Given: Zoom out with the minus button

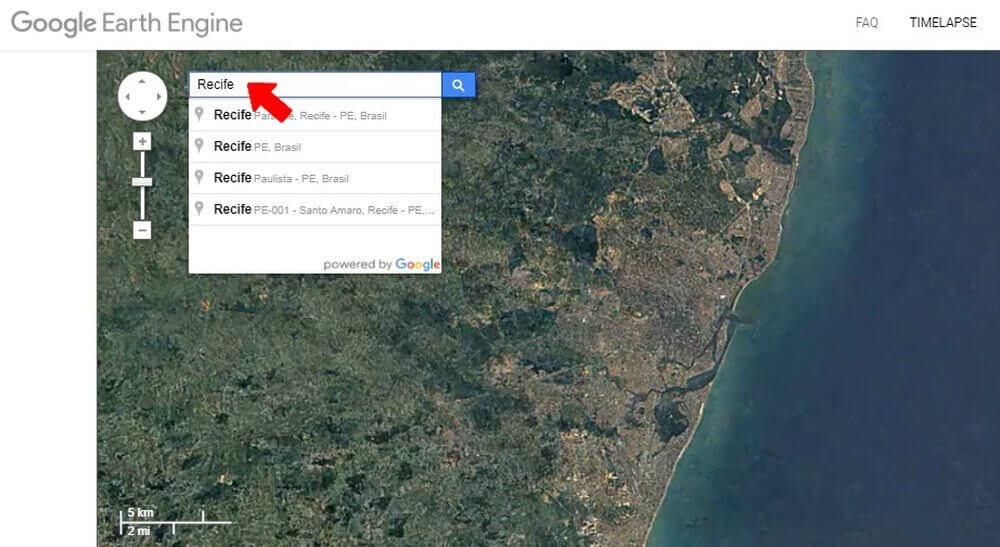Looking at the screenshot, I should pyautogui.click(x=142, y=230).
